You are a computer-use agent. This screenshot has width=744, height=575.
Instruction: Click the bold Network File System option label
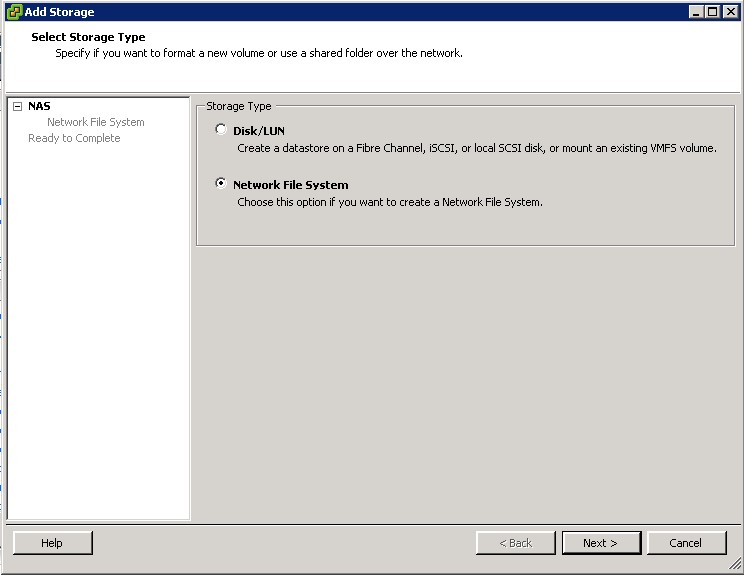(x=291, y=185)
